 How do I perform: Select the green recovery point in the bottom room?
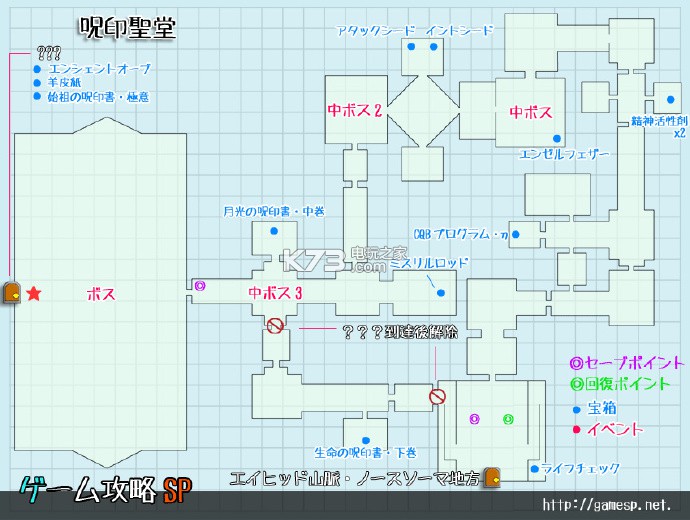tap(507, 418)
